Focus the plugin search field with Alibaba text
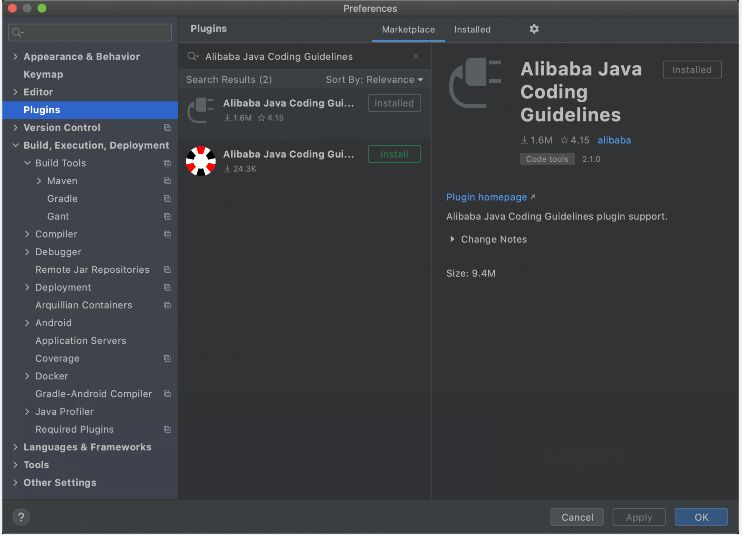 tap(305, 57)
